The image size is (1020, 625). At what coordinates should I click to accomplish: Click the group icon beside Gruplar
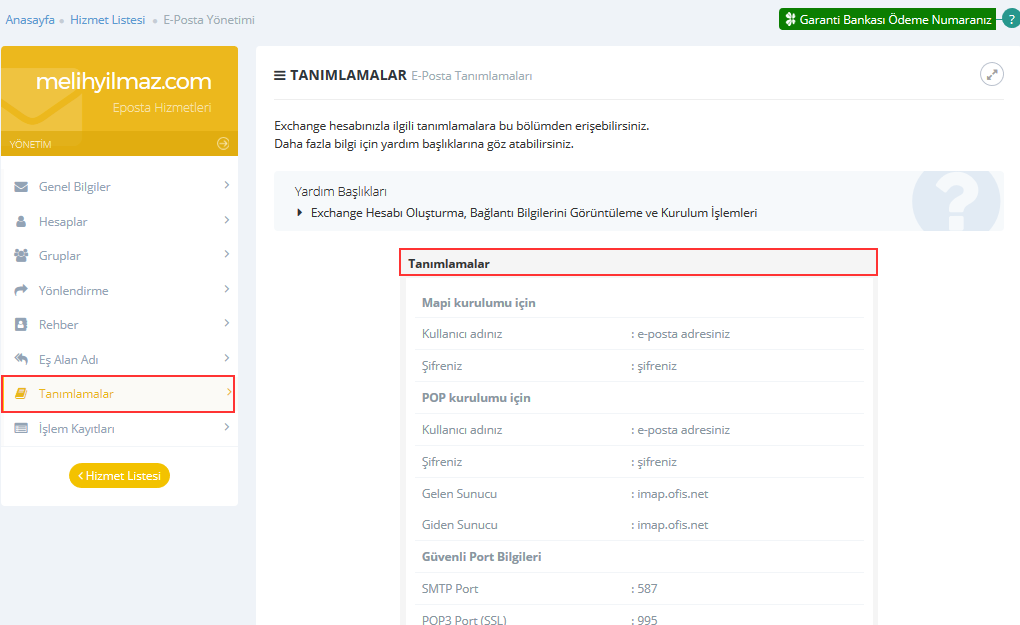coord(21,256)
